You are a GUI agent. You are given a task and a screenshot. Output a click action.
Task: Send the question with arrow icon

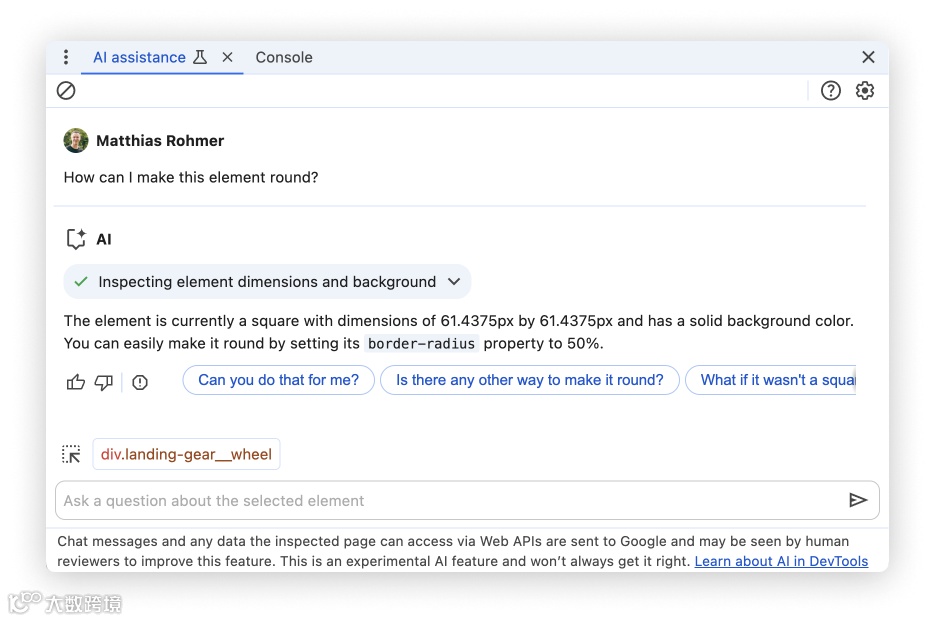tap(858, 500)
